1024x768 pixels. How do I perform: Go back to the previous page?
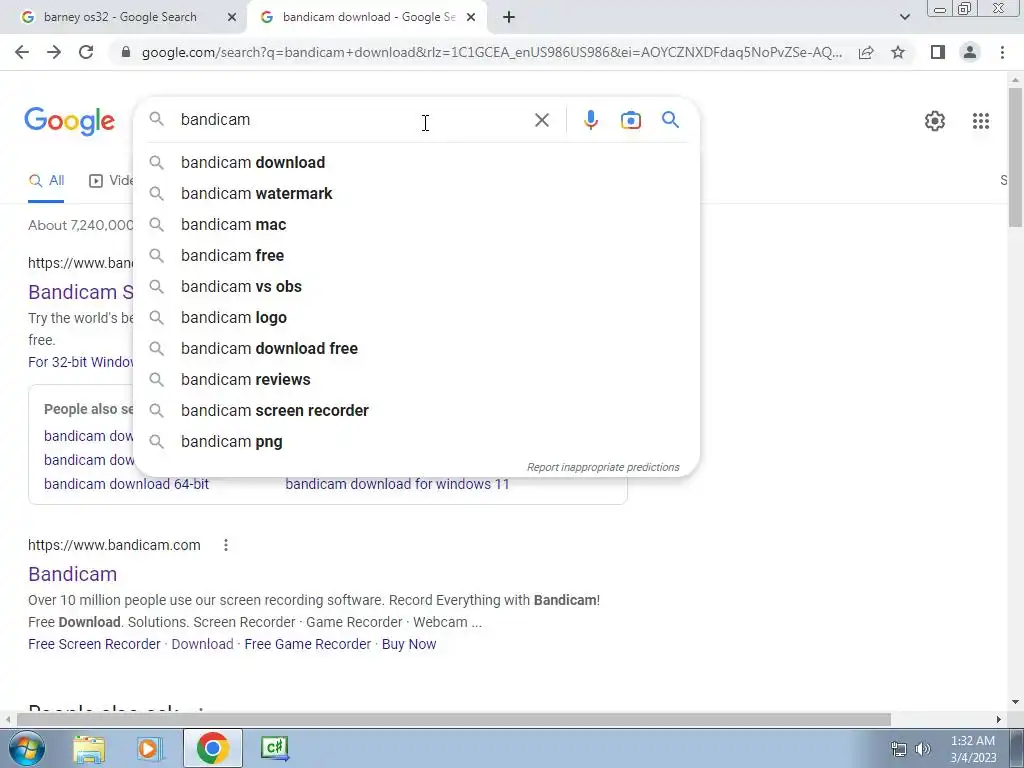click(x=22, y=52)
